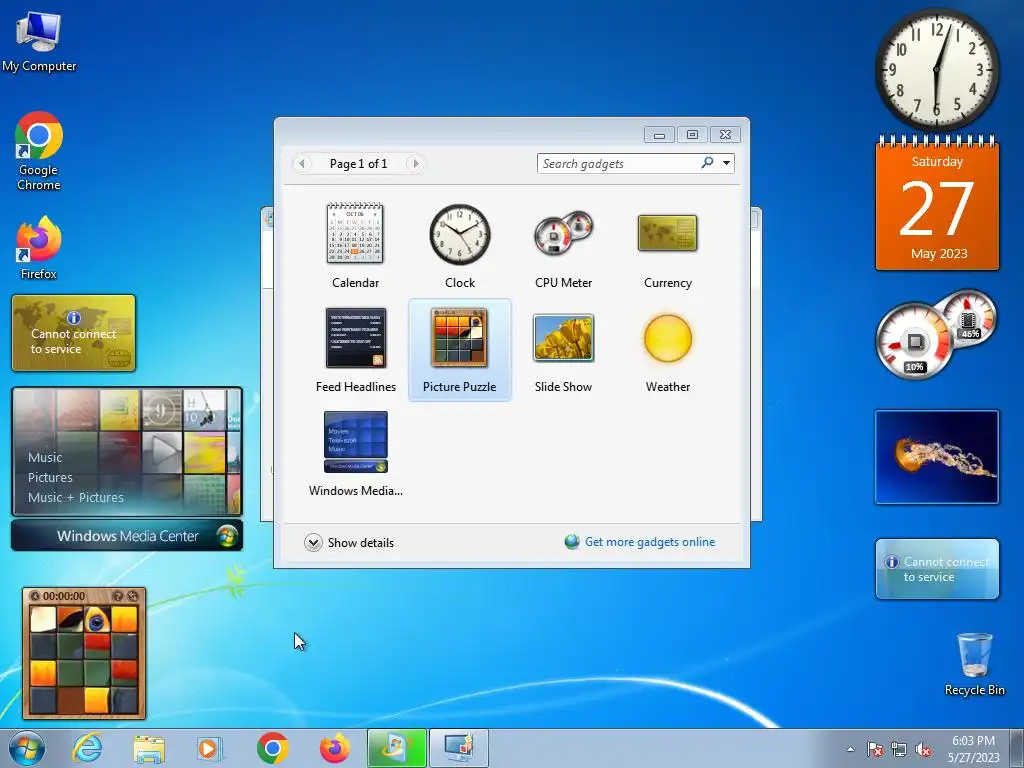
Task: Click the orange calendar desktop gadget showing 27
Action: pos(937,203)
